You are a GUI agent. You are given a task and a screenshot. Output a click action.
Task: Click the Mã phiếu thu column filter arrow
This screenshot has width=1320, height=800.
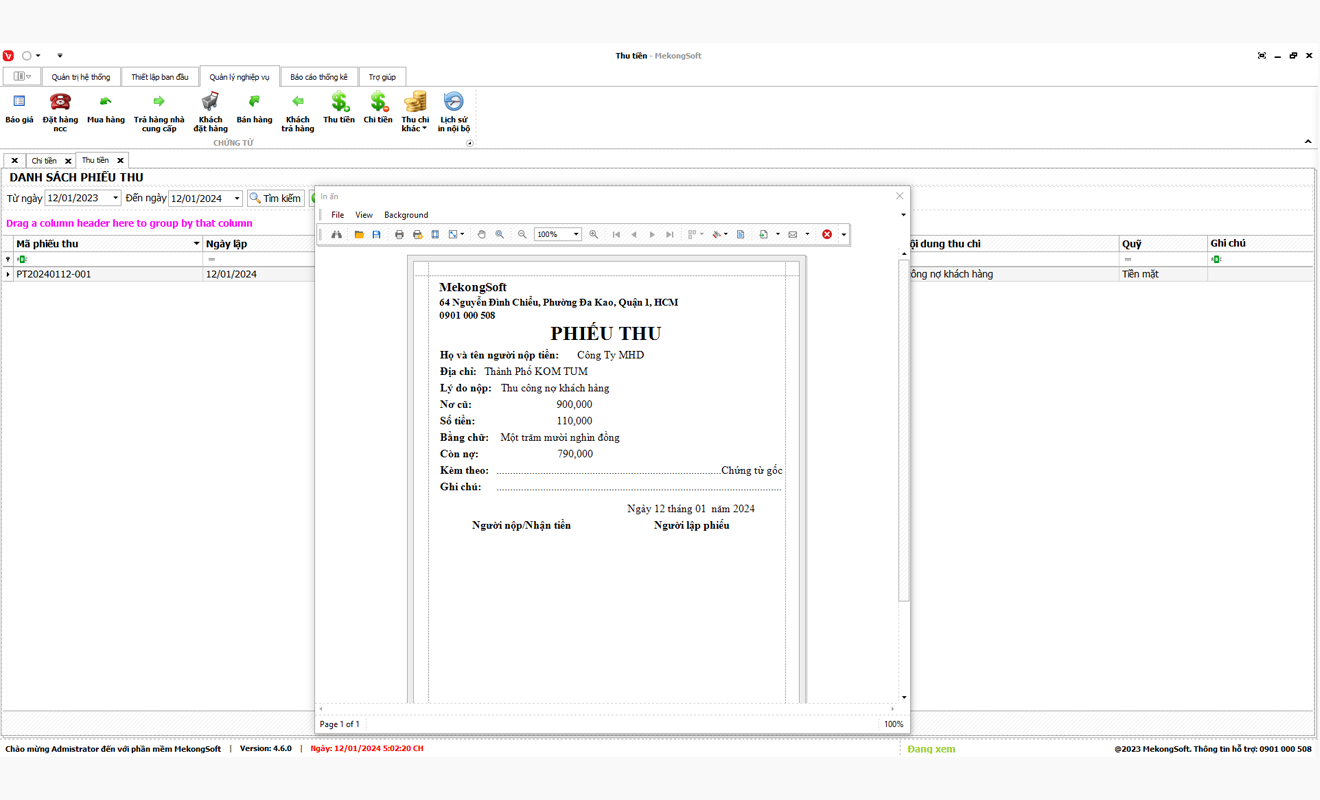pyautogui.click(x=196, y=244)
